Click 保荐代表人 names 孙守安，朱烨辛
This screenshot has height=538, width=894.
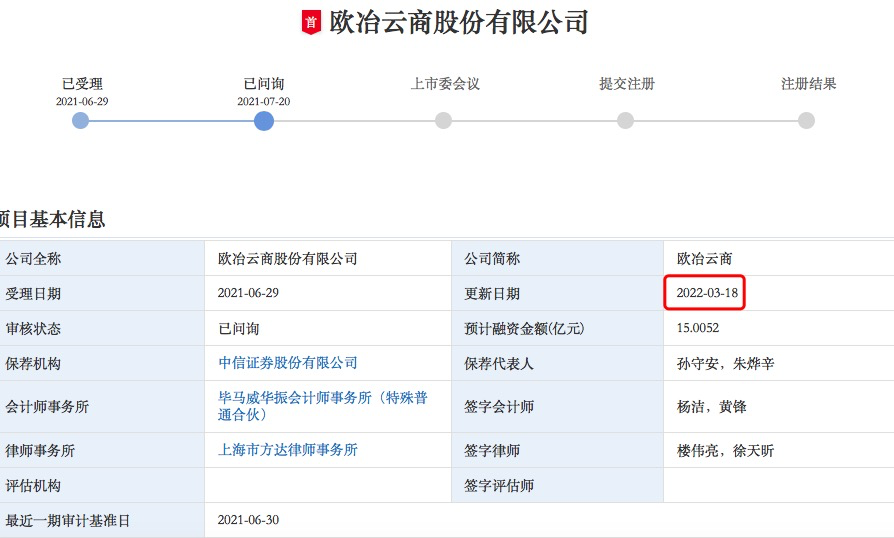tap(725, 364)
